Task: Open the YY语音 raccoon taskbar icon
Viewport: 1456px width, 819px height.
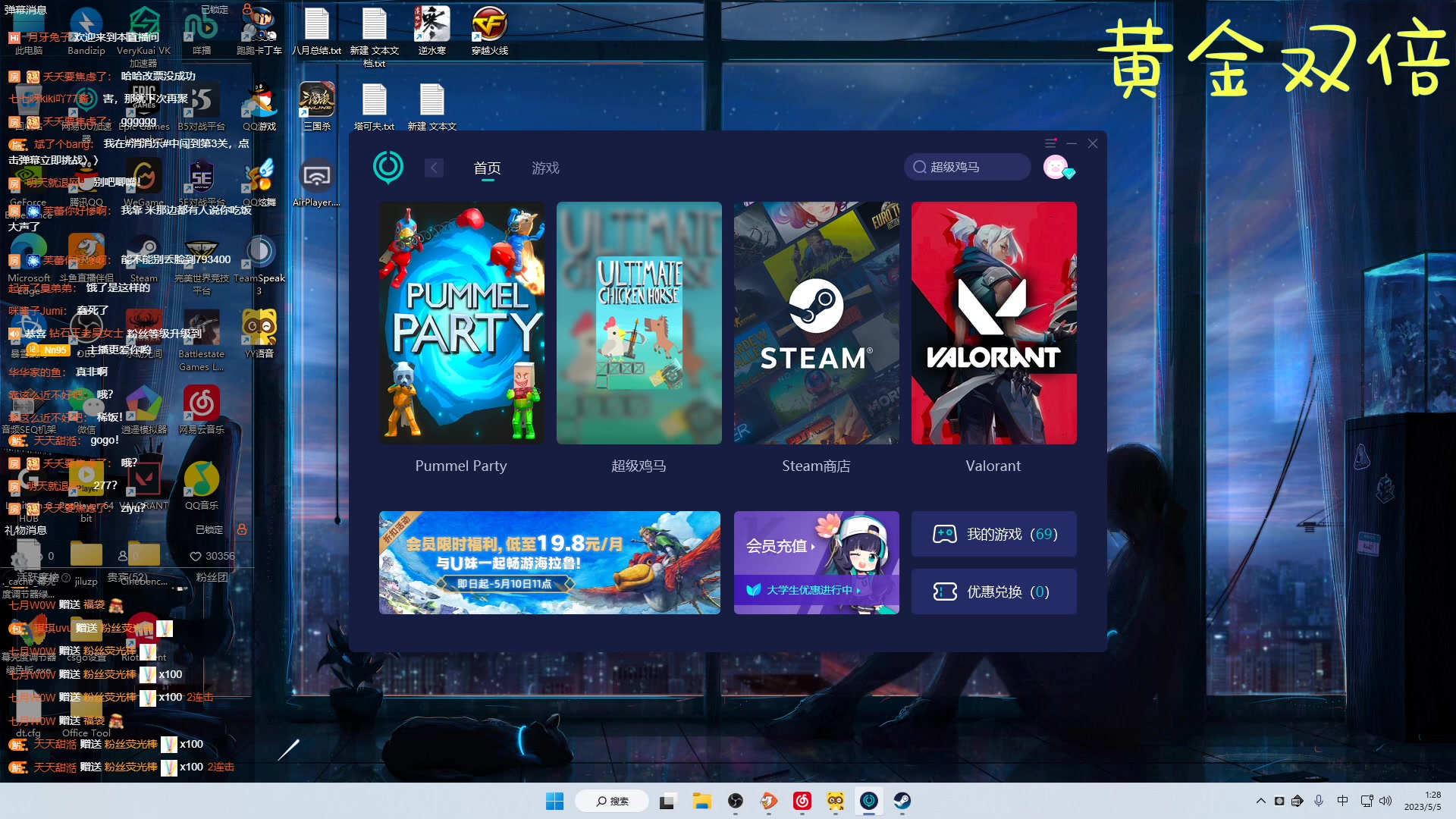Action: [836, 801]
